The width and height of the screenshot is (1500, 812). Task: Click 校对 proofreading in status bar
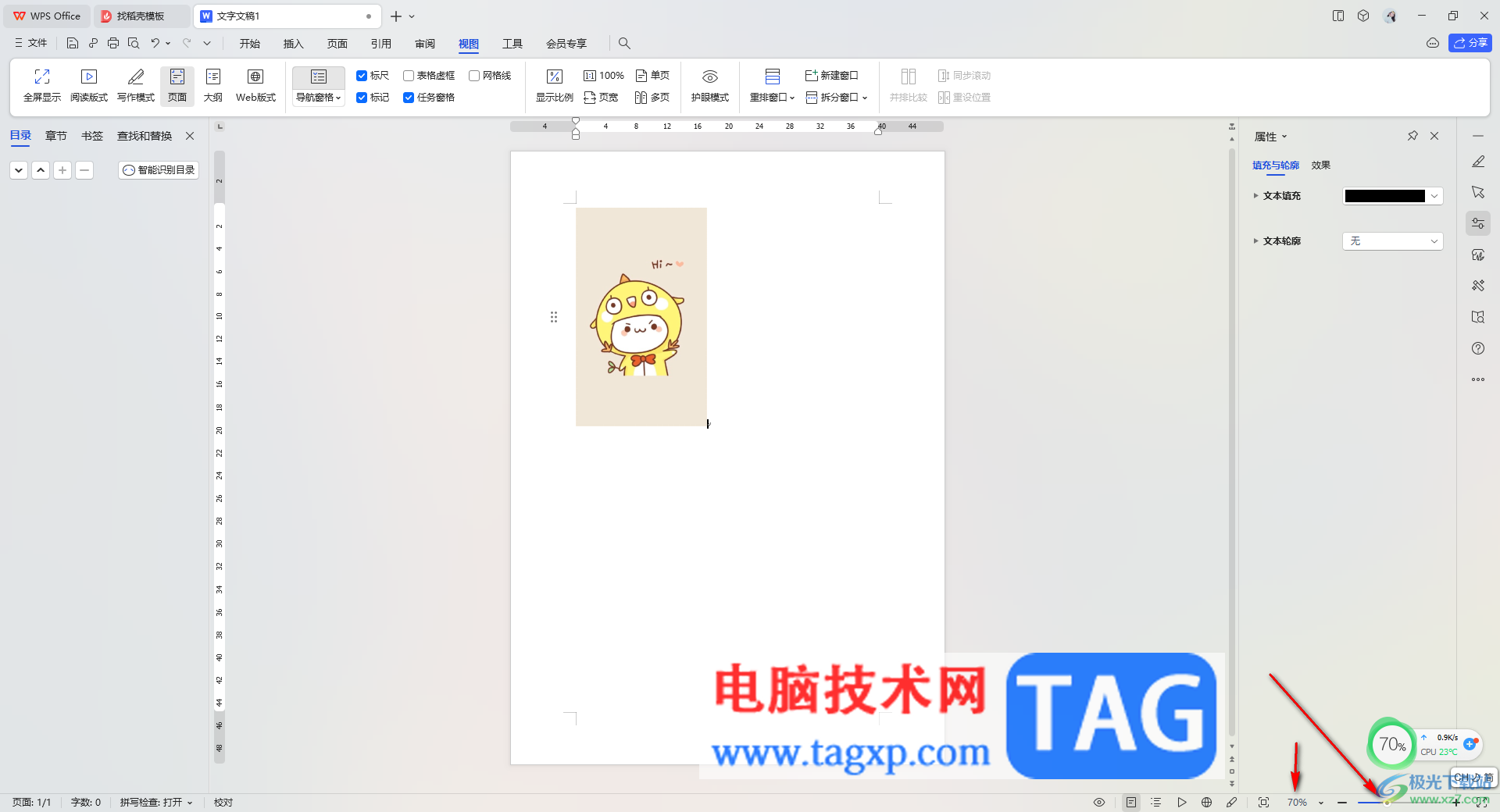pos(223,803)
